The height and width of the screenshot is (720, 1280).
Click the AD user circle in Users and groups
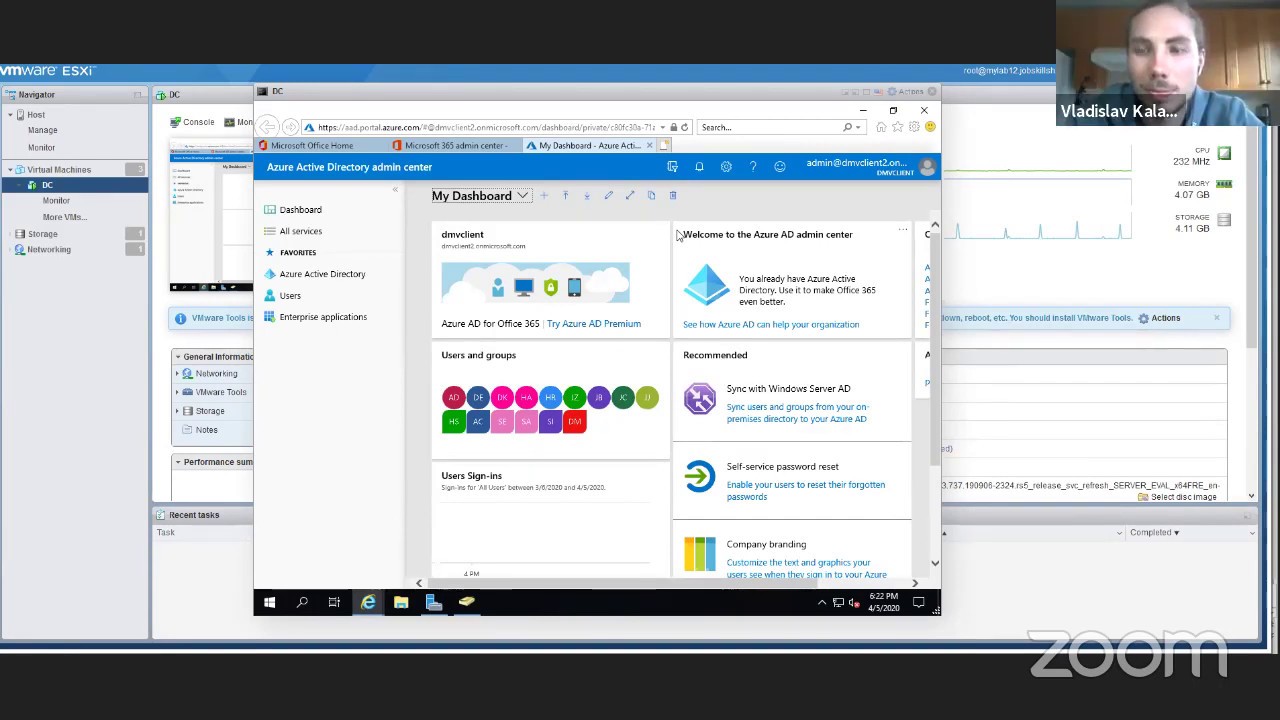pos(453,398)
